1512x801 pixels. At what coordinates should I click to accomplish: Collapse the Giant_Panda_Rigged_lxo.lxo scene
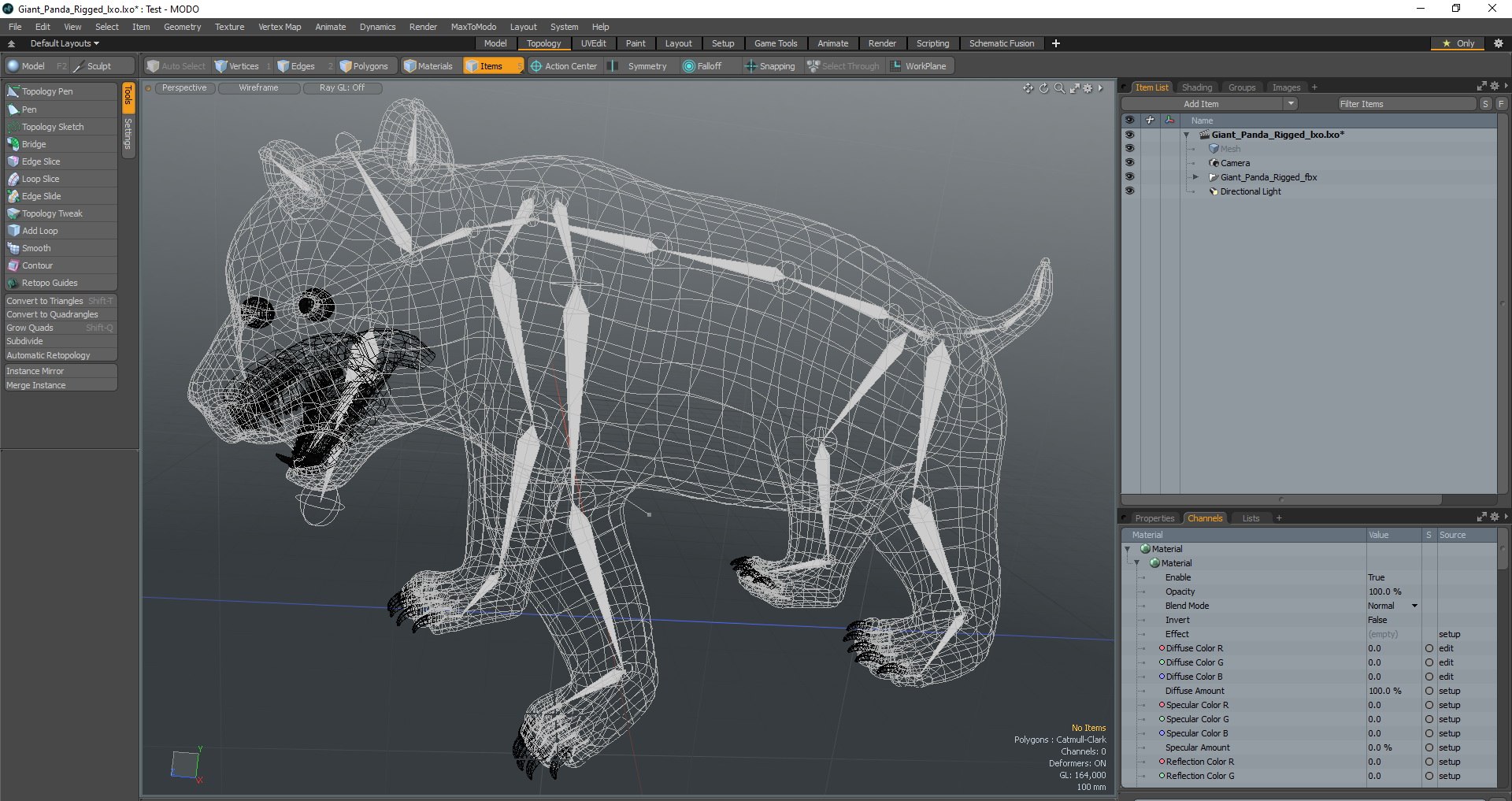coord(1186,135)
